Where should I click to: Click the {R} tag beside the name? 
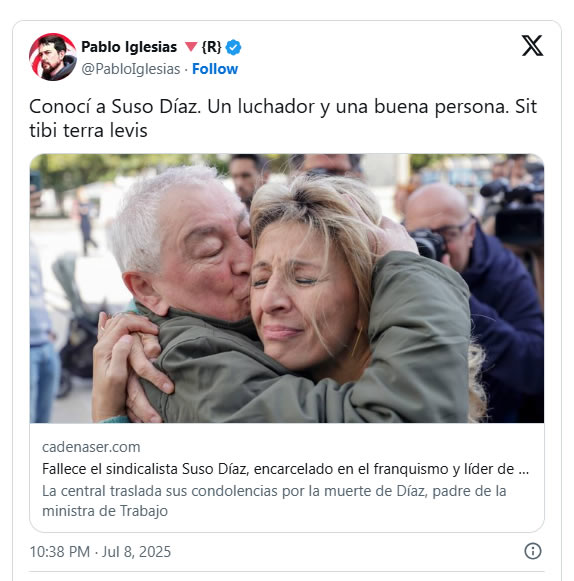[x=212, y=47]
